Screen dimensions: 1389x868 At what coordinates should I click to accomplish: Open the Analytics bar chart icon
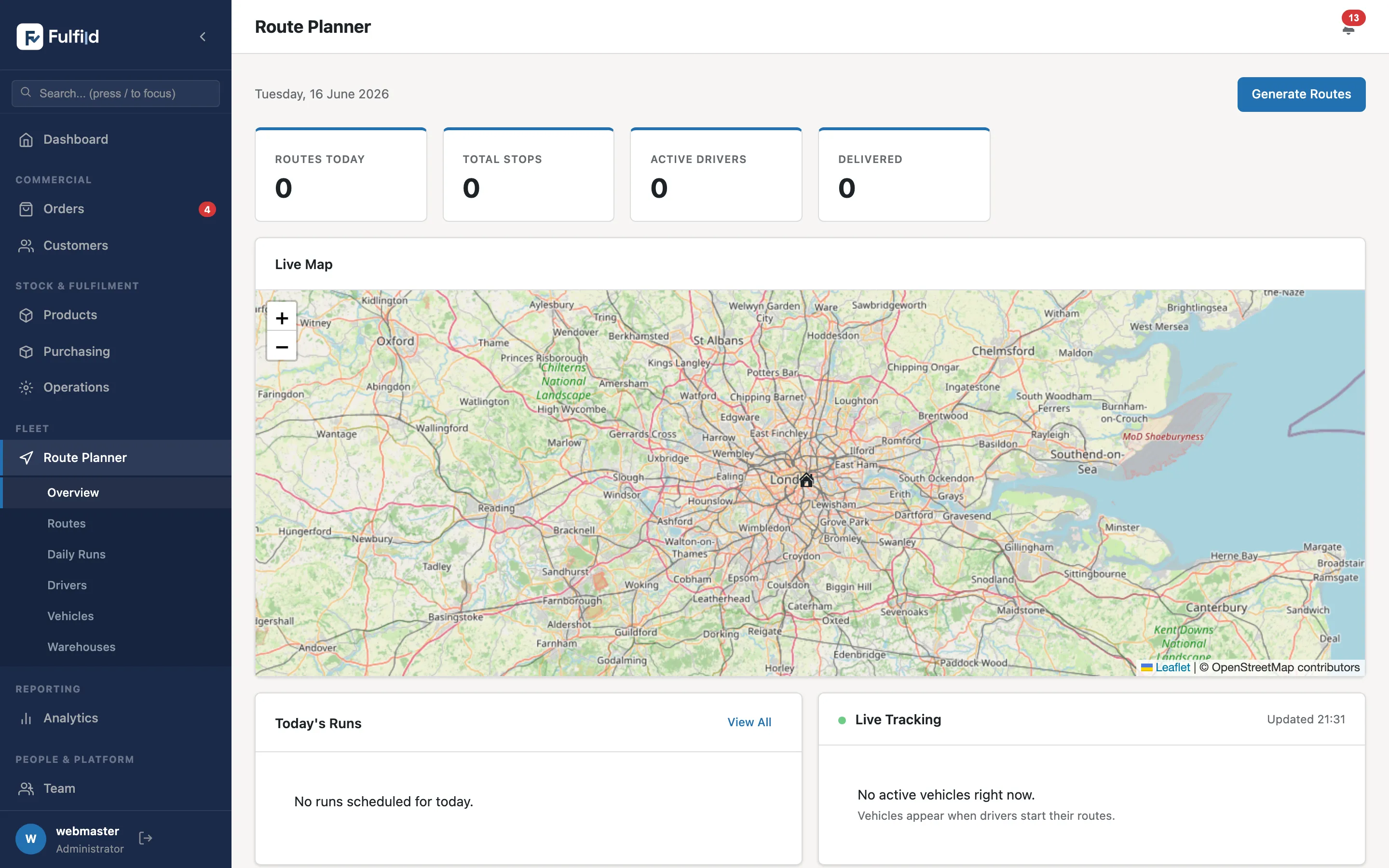[x=26, y=718]
